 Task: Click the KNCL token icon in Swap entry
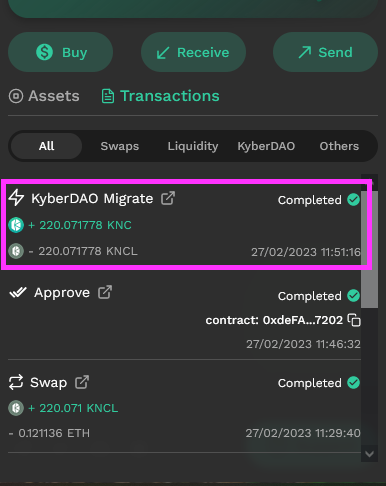16,408
